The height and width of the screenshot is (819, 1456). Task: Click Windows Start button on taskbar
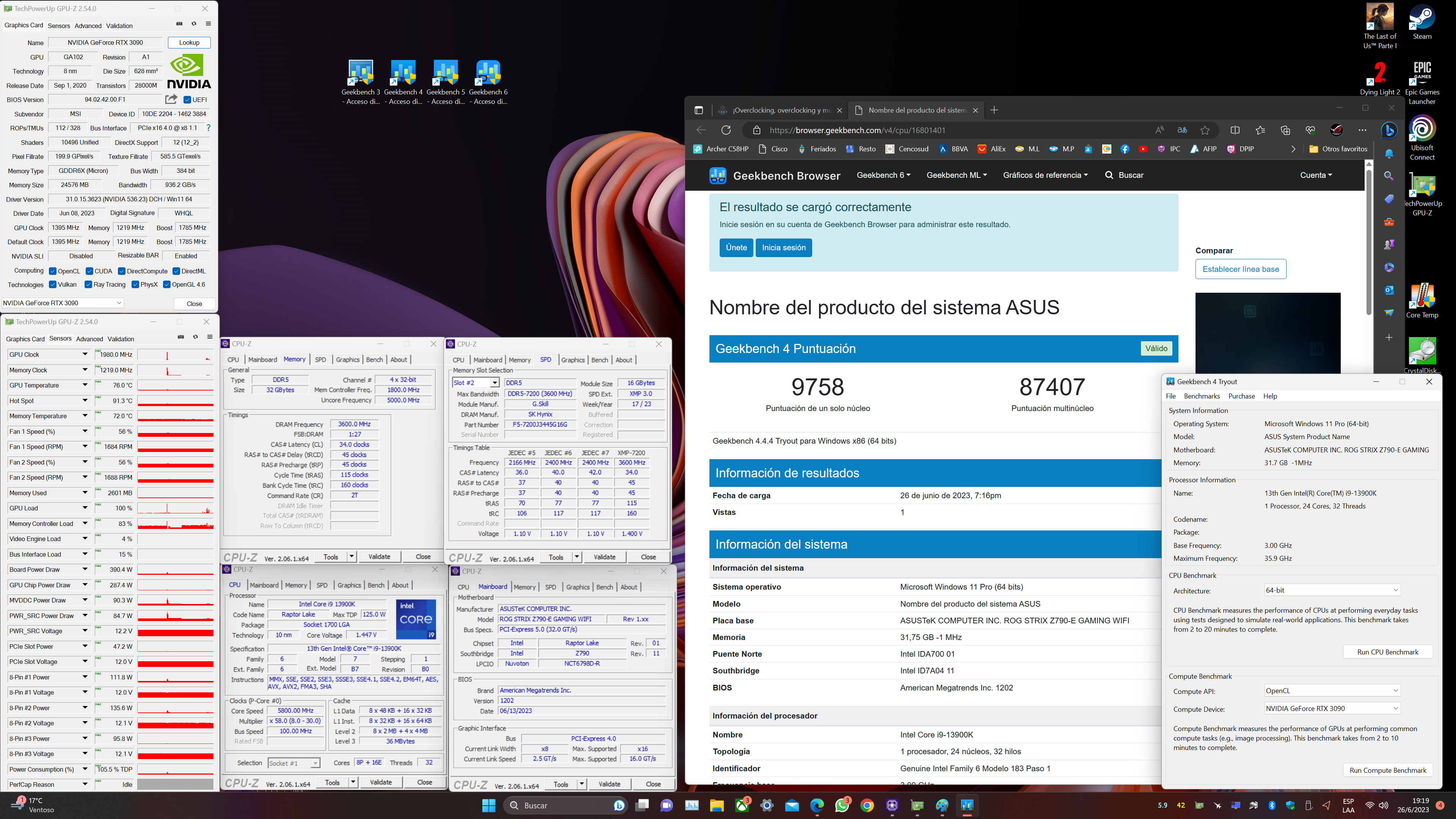pyautogui.click(x=488, y=805)
